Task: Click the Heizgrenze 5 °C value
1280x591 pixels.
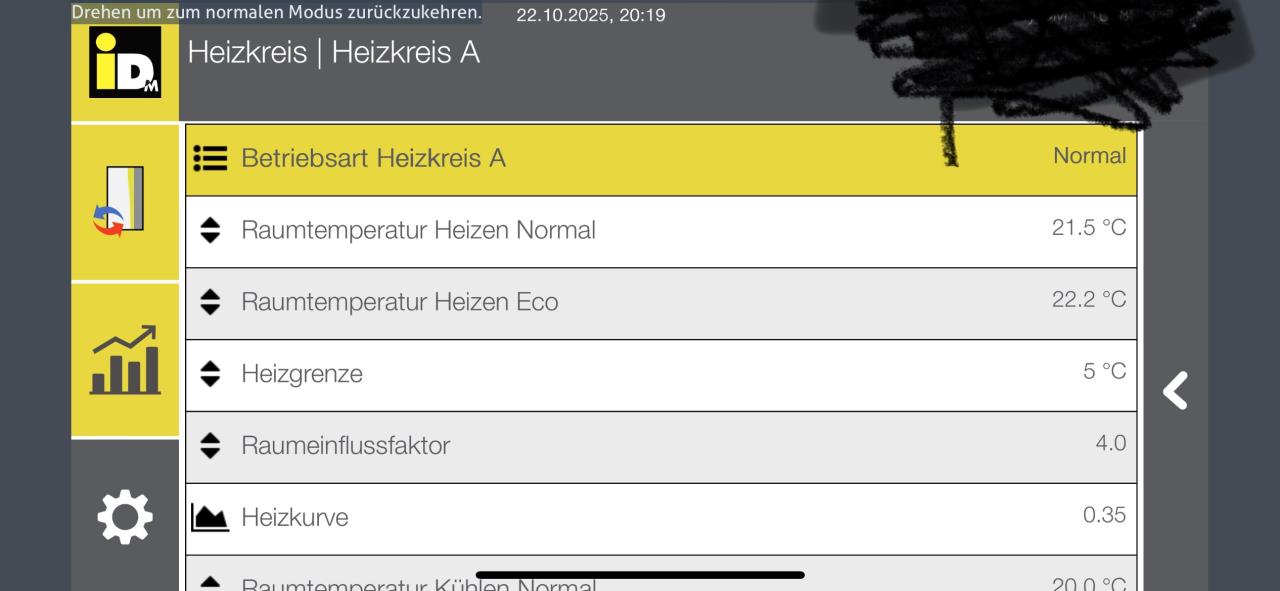Action: (1104, 372)
